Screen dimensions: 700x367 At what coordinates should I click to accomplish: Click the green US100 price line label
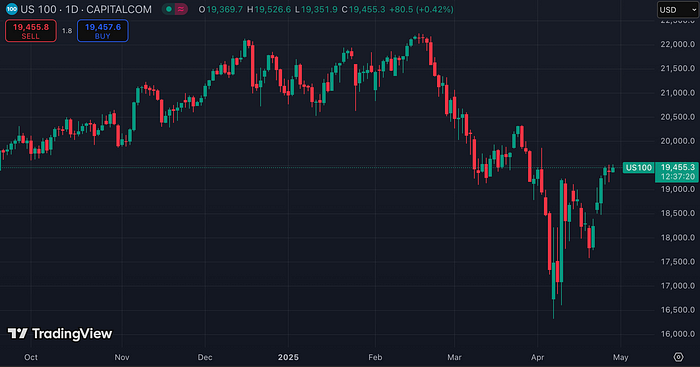click(638, 167)
